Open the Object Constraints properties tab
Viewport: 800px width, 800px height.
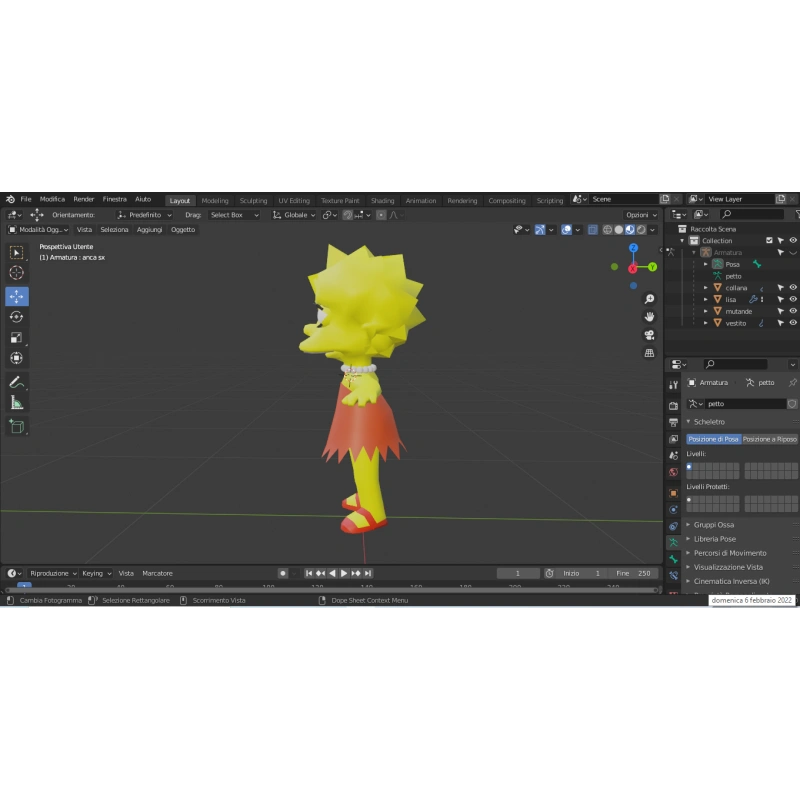point(673,526)
